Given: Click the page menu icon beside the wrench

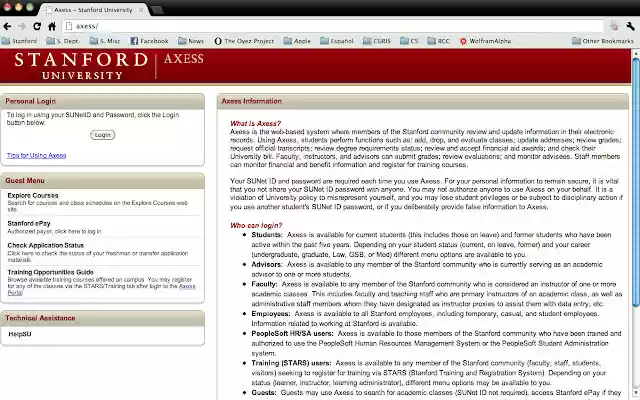Looking at the screenshot, I should 614,27.
